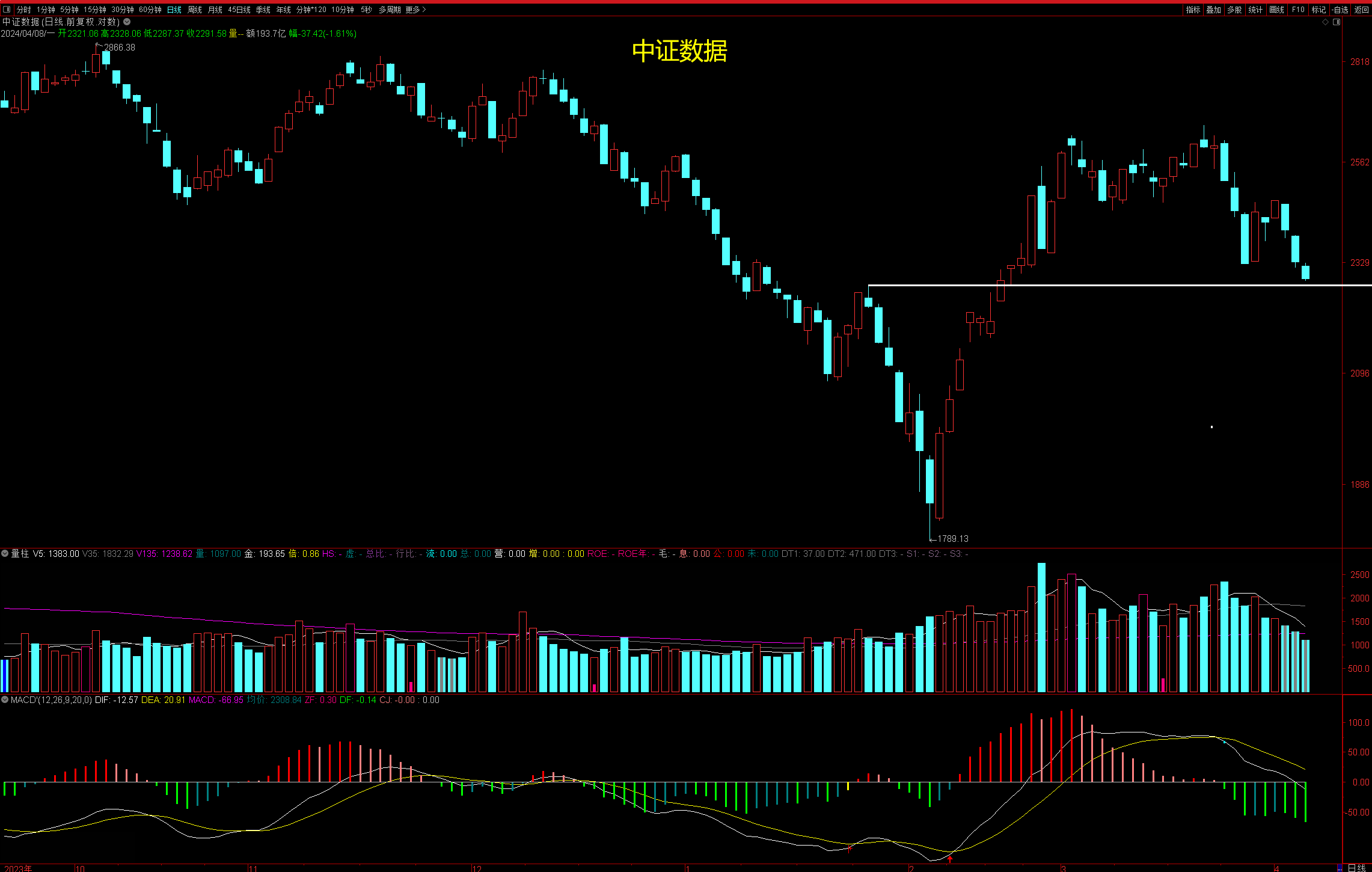Select the 分时 intraday view

(x=23, y=10)
